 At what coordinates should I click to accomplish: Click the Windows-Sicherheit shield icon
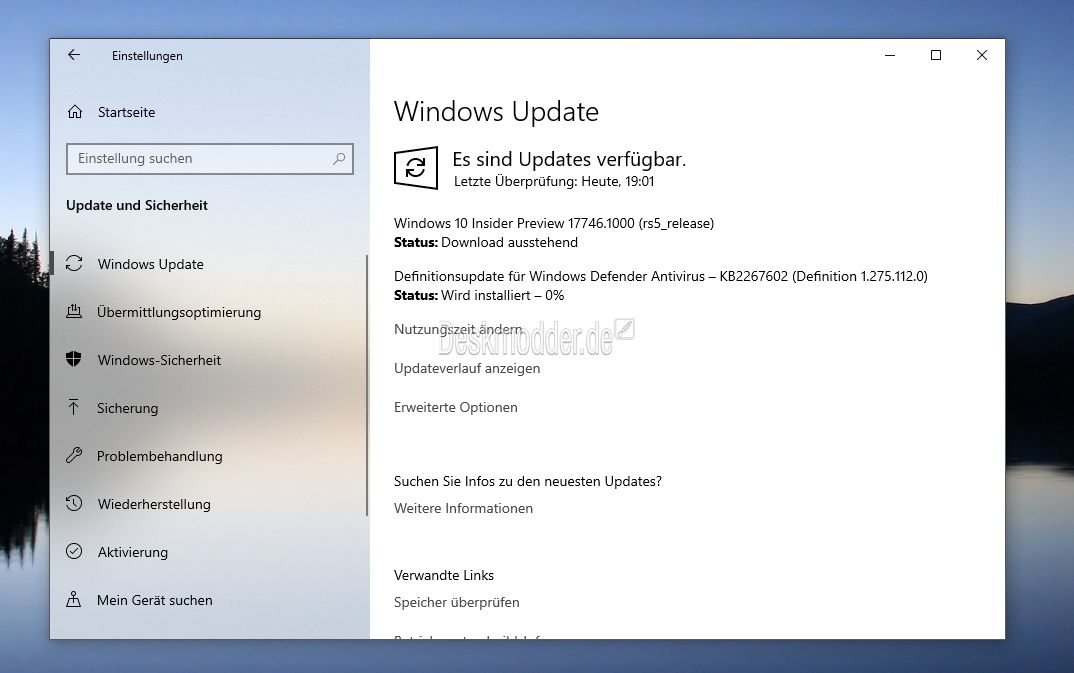click(x=74, y=359)
